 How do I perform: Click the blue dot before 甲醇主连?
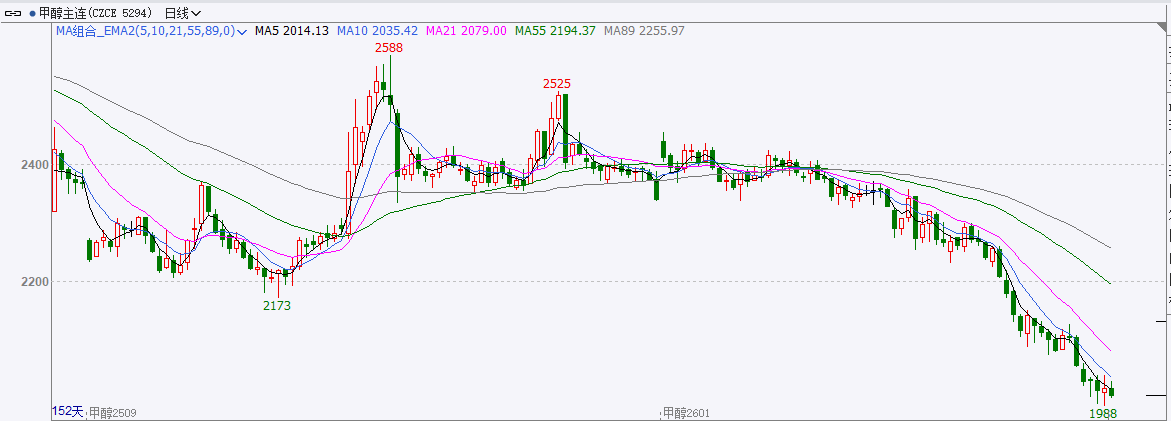pyautogui.click(x=31, y=13)
